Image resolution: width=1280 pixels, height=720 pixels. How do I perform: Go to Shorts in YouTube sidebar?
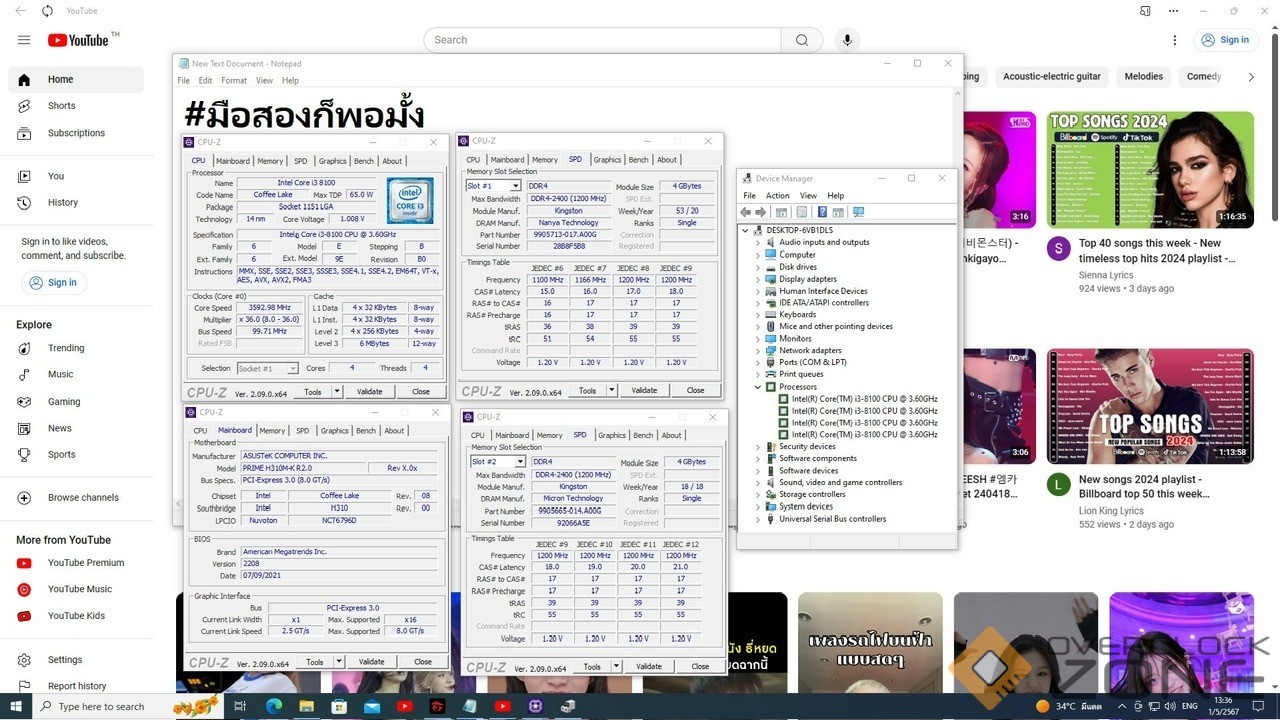pos(61,106)
